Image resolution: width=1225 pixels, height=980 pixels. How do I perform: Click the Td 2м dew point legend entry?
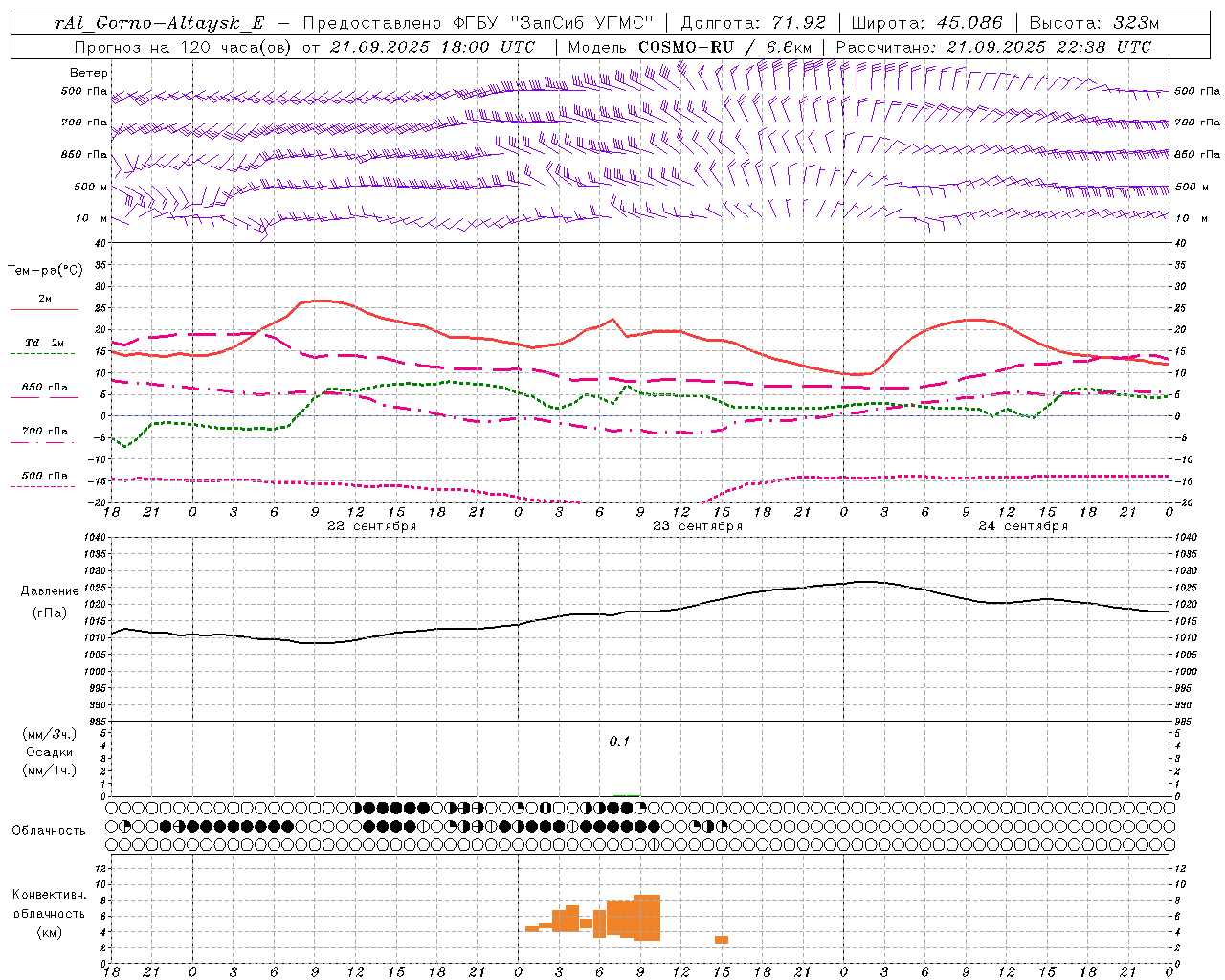pos(45,343)
